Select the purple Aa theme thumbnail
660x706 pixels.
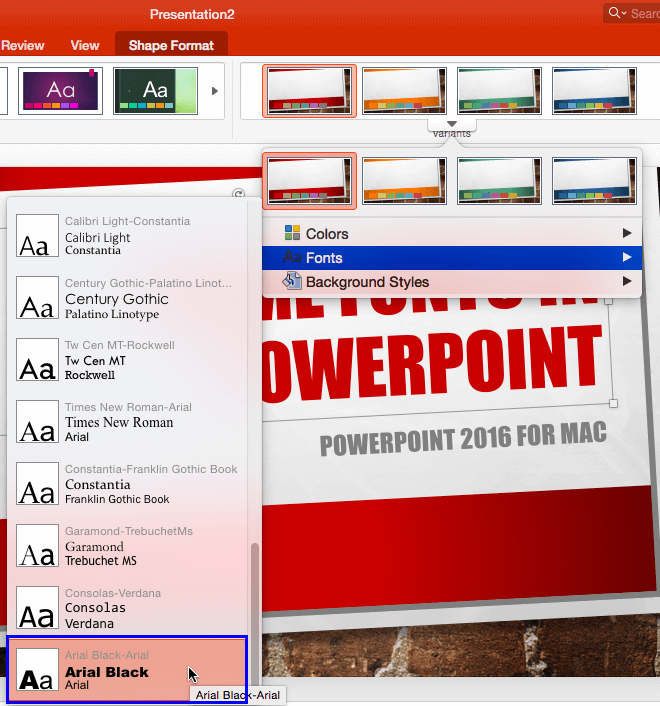pos(60,91)
